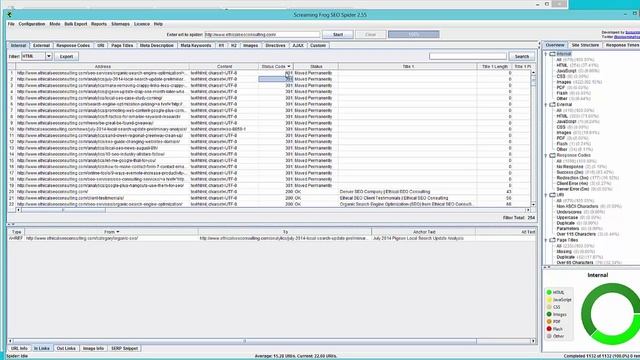
Task: Click main table vertical scrollbar down arrow
Action: coord(533,204)
